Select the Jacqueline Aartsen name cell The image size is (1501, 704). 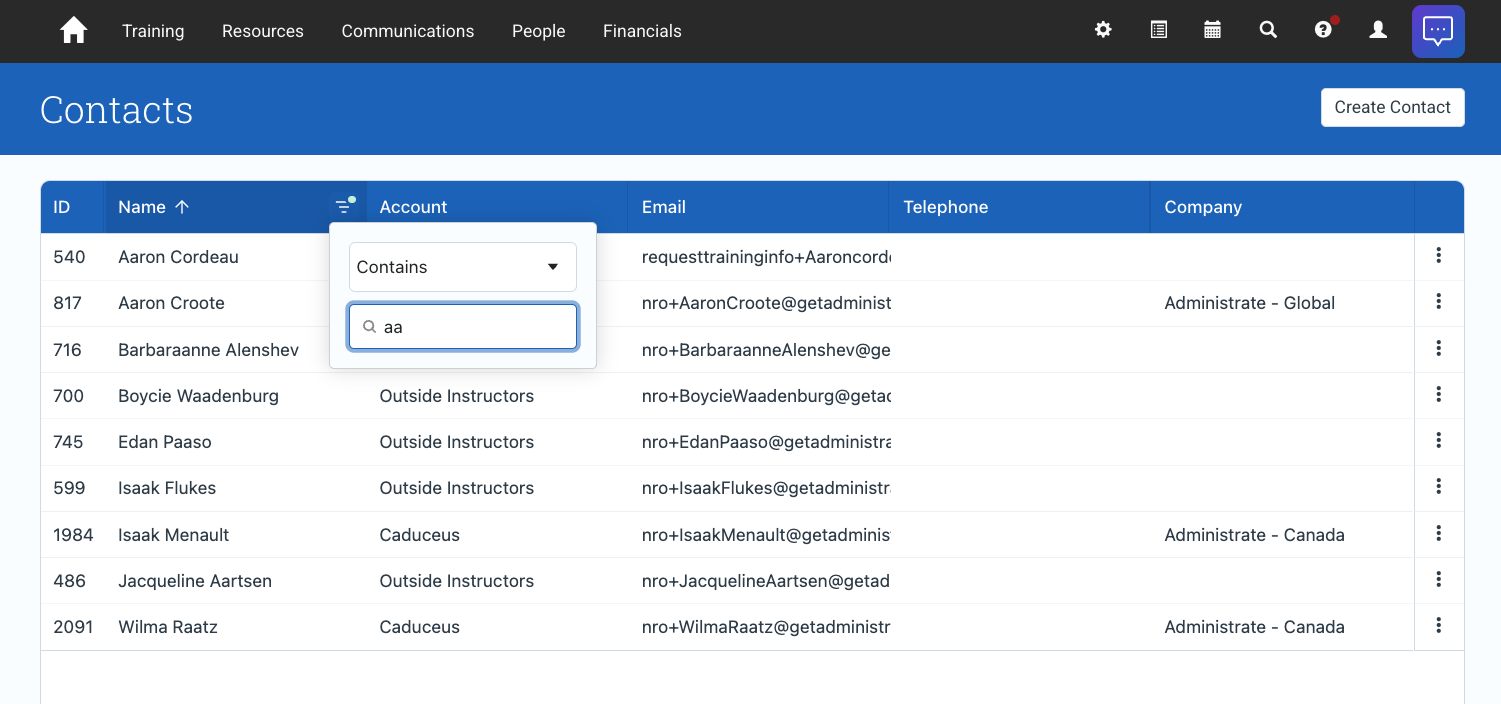click(195, 581)
